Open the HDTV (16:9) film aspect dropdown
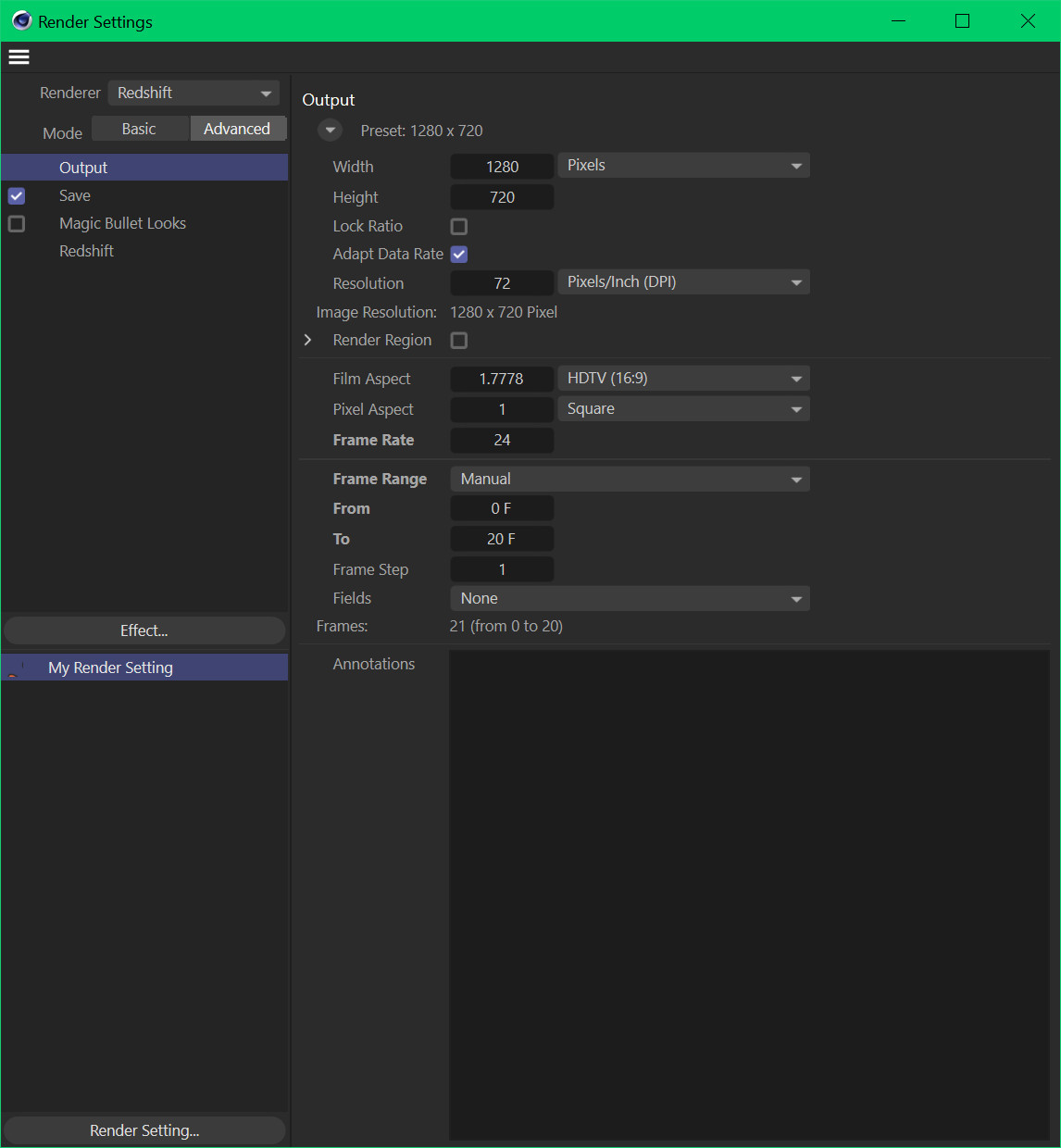Viewport: 1061px width, 1148px height. (684, 379)
